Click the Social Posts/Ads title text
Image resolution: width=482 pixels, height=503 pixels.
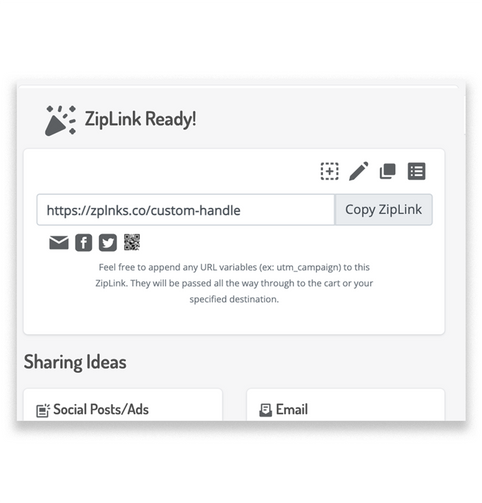pyautogui.click(x=101, y=409)
